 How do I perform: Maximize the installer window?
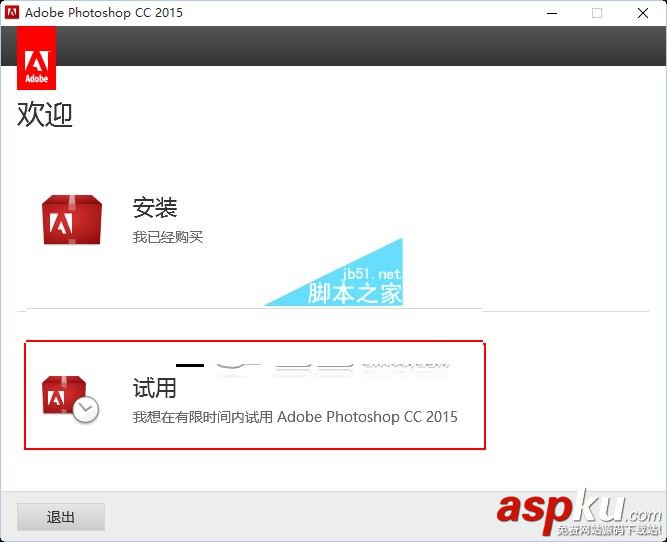[x=597, y=13]
